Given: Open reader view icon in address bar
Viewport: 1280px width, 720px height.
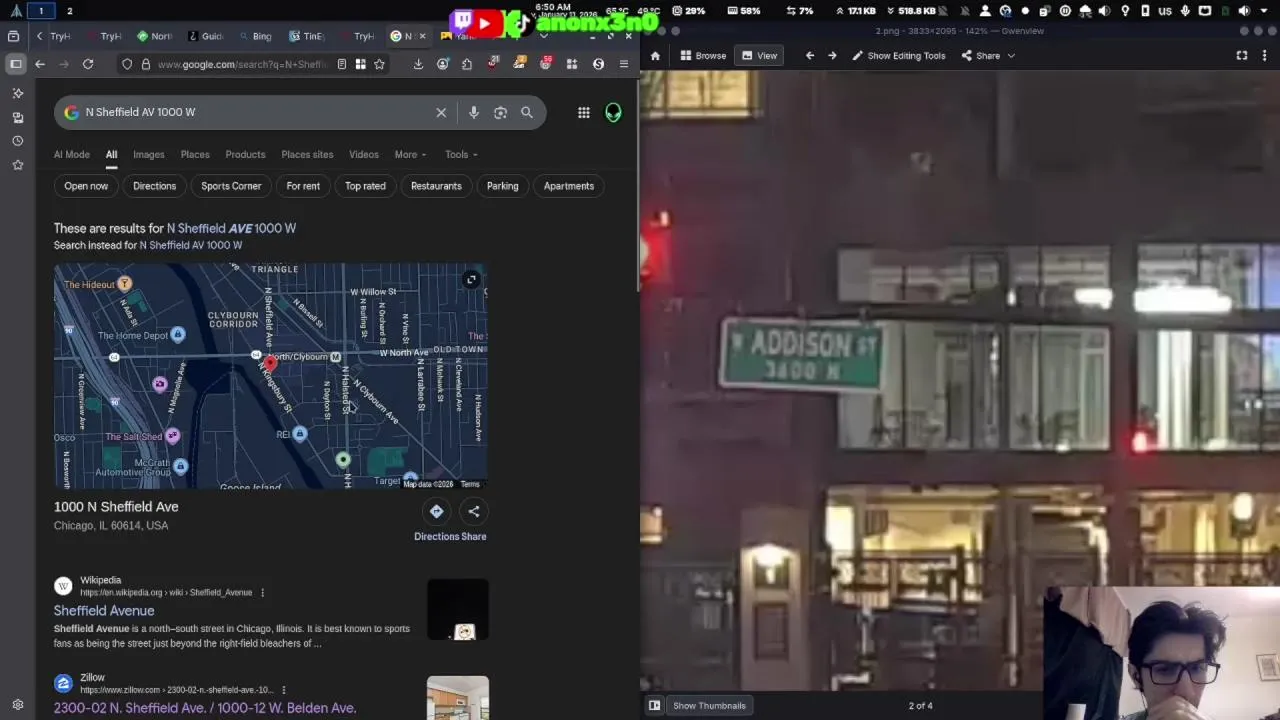Looking at the screenshot, I should click(342, 64).
